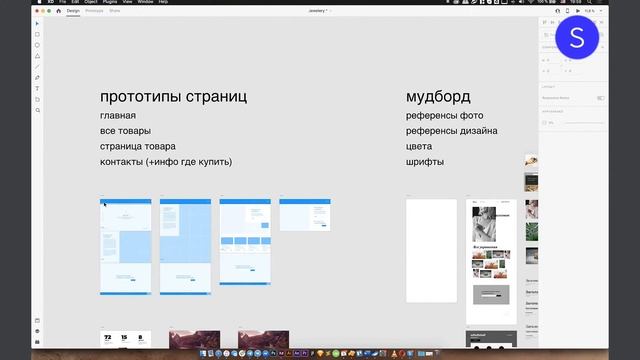The height and width of the screenshot is (360, 640).
Task: Select the Zoom magnifier tool
Action: (38, 110)
